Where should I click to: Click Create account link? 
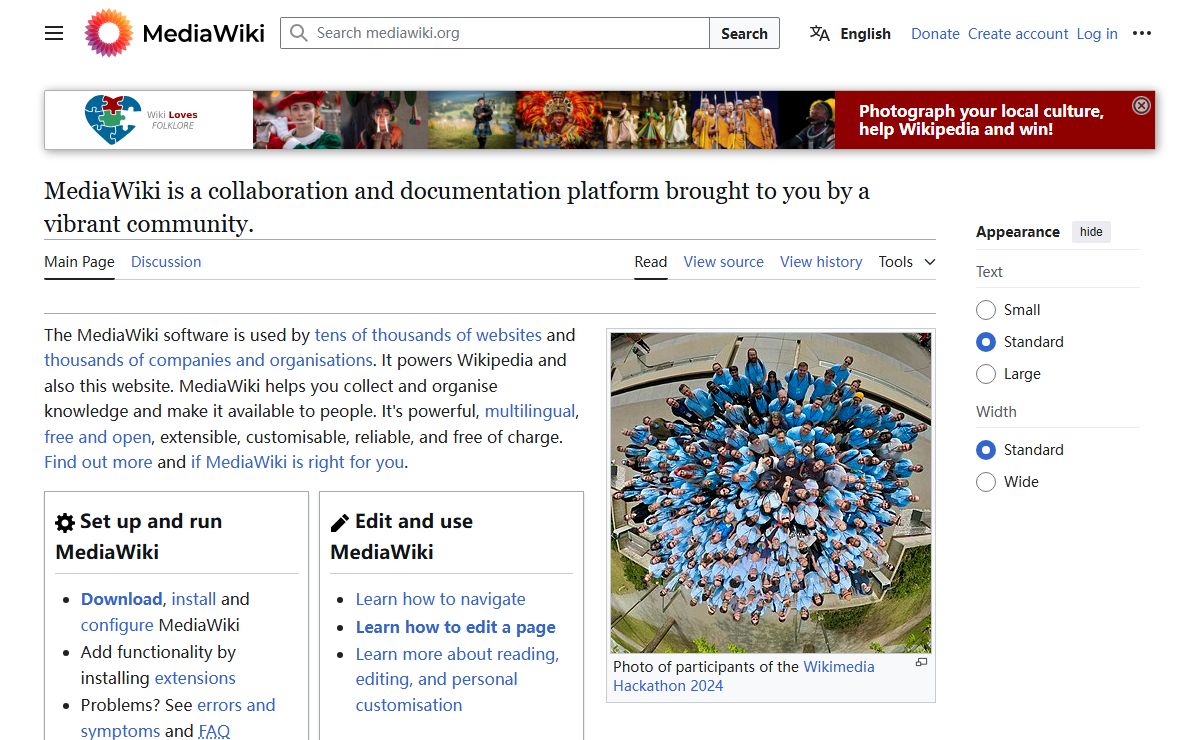coord(1018,33)
